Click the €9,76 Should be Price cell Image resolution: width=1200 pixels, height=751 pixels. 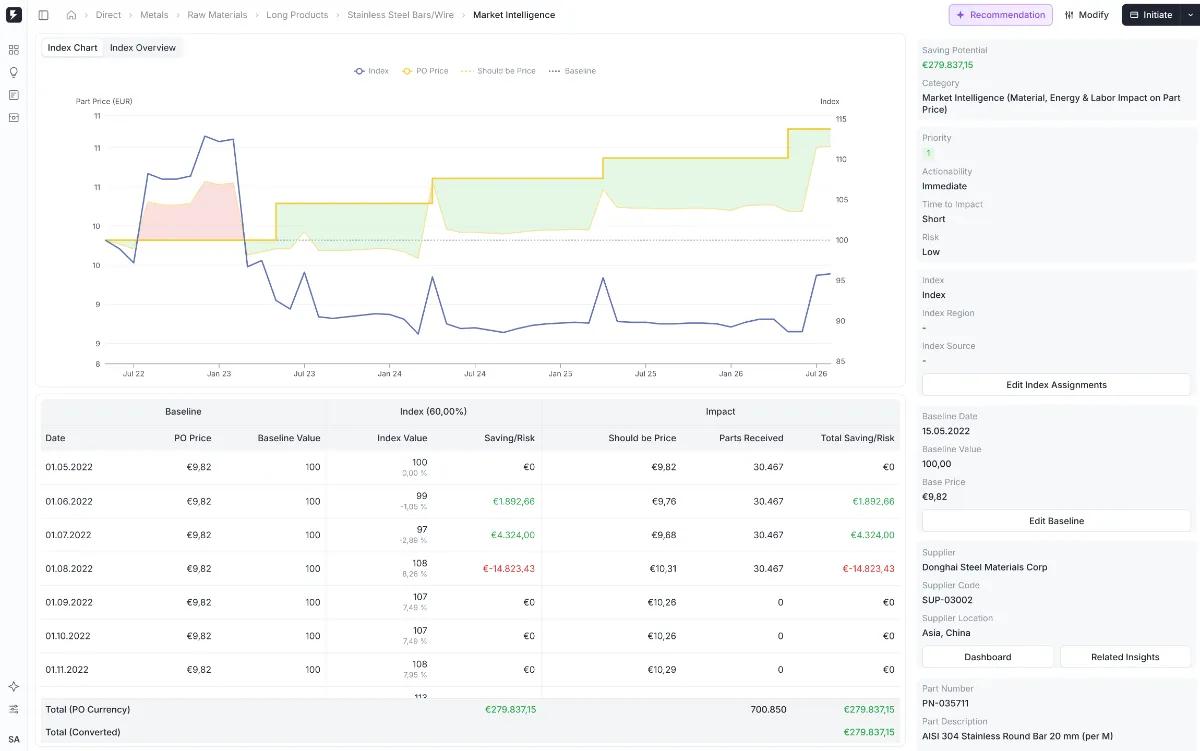664,501
